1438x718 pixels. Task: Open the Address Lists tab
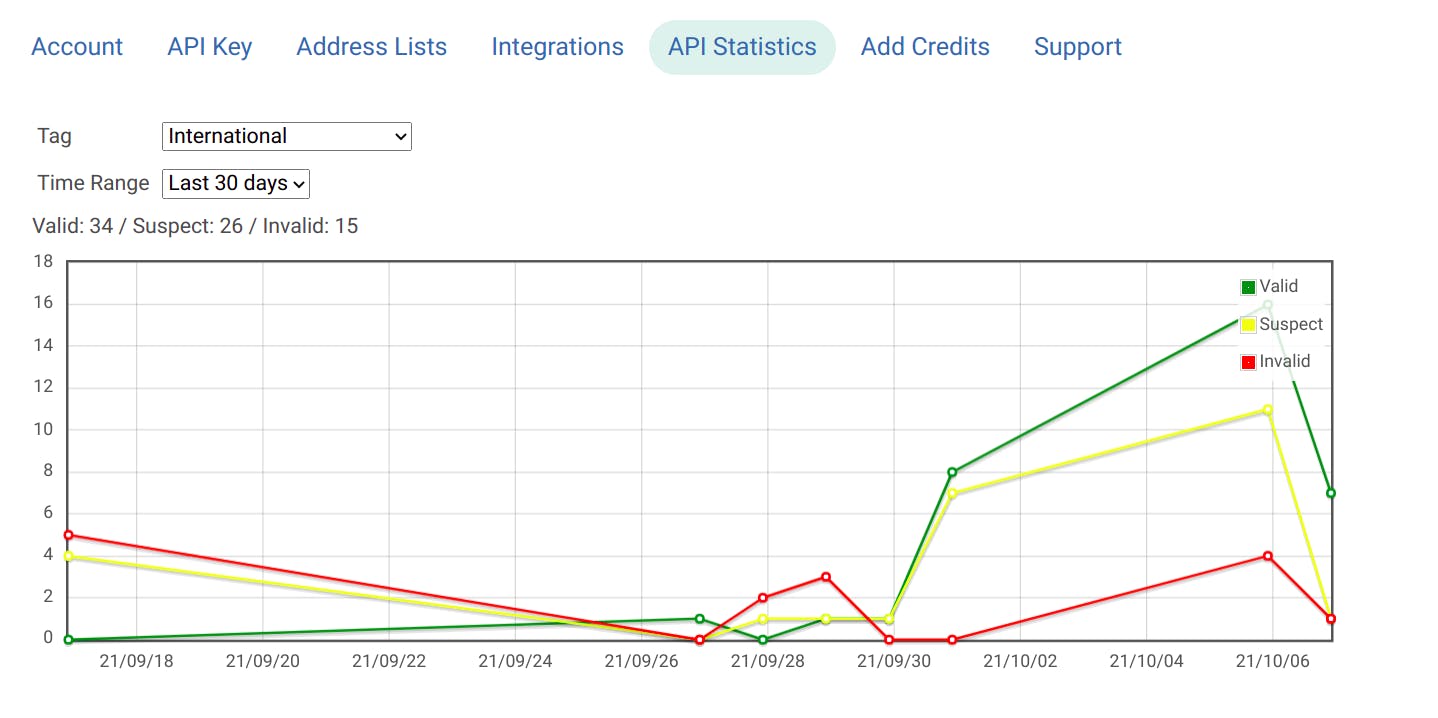click(x=371, y=47)
